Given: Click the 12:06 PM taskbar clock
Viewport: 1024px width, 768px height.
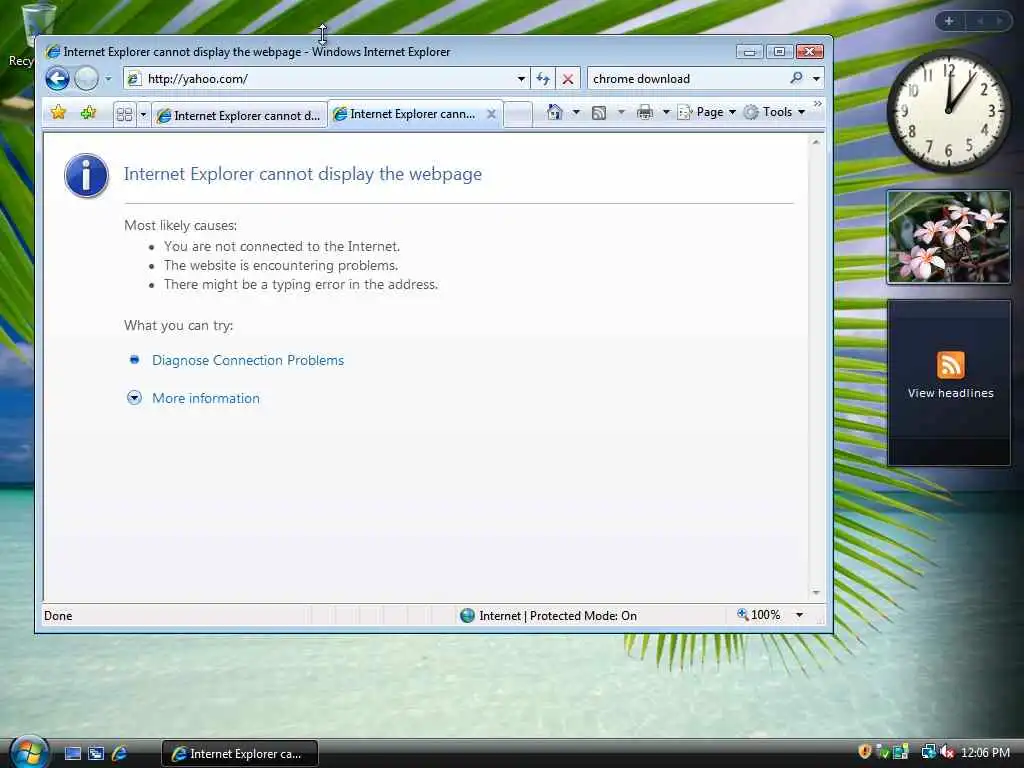Looking at the screenshot, I should click(985, 753).
